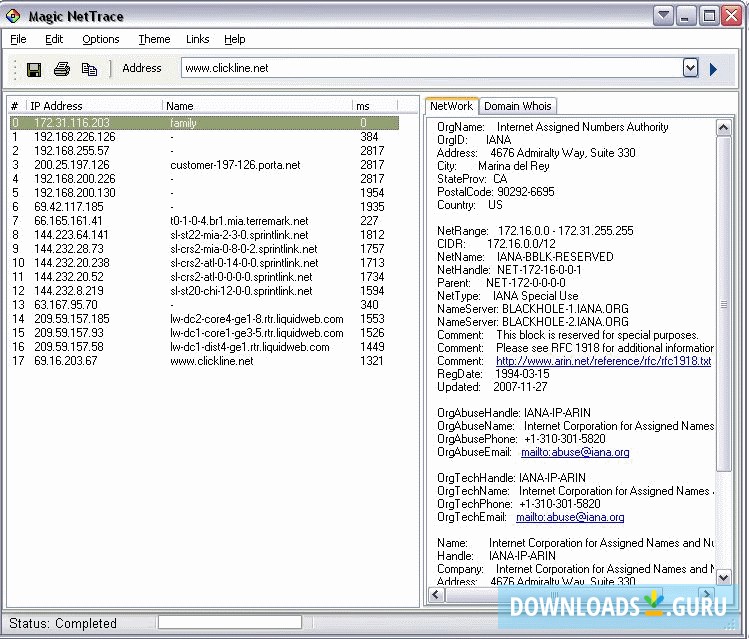Image resolution: width=749 pixels, height=639 pixels.
Task: Click the Address input field
Action: coord(432,68)
